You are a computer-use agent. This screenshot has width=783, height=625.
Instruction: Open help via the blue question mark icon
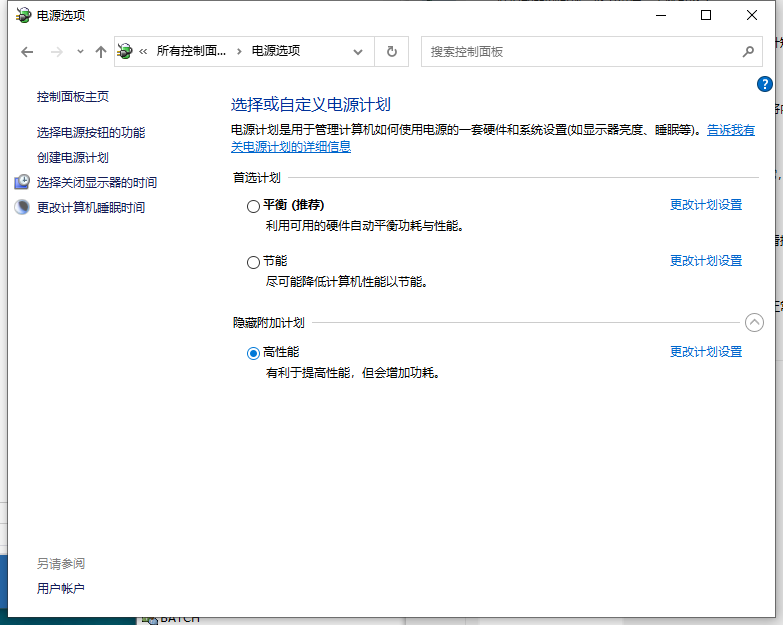(765, 84)
